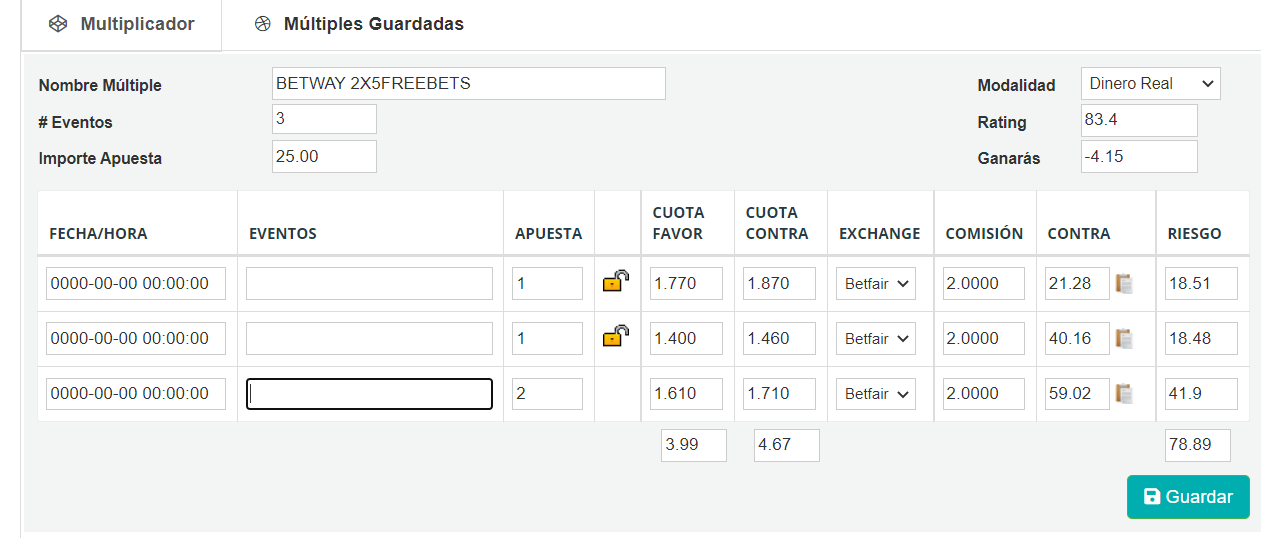
Task: Save the multiple with the Guardar button
Action: coord(1188,497)
